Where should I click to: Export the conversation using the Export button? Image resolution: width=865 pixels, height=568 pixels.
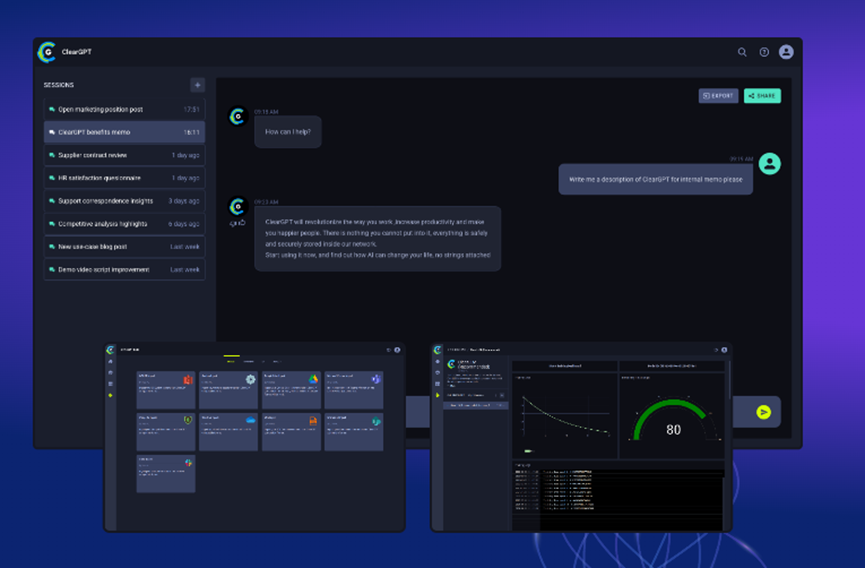point(718,96)
